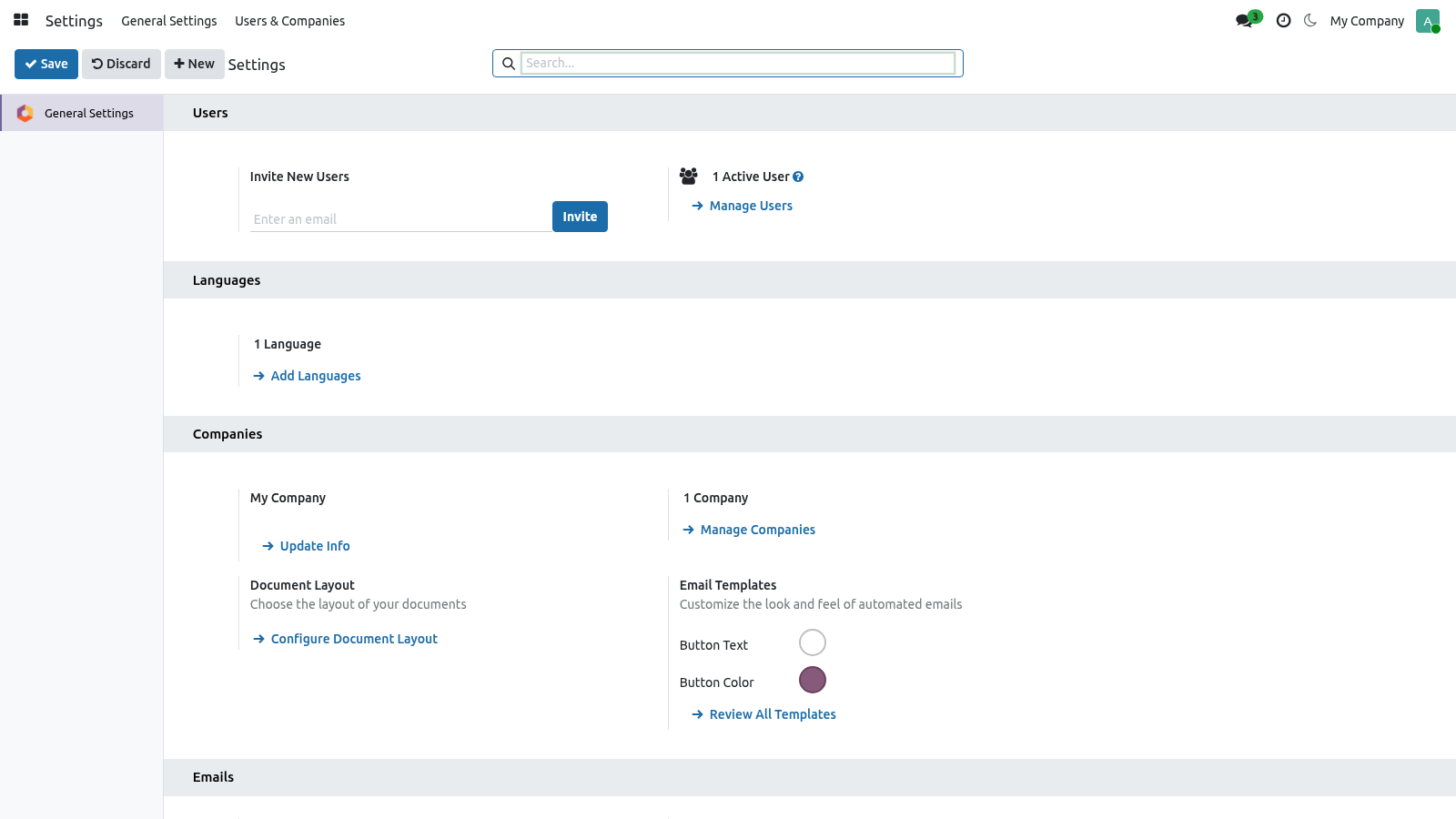
Task: Click the 1 Company text
Action: click(716, 498)
